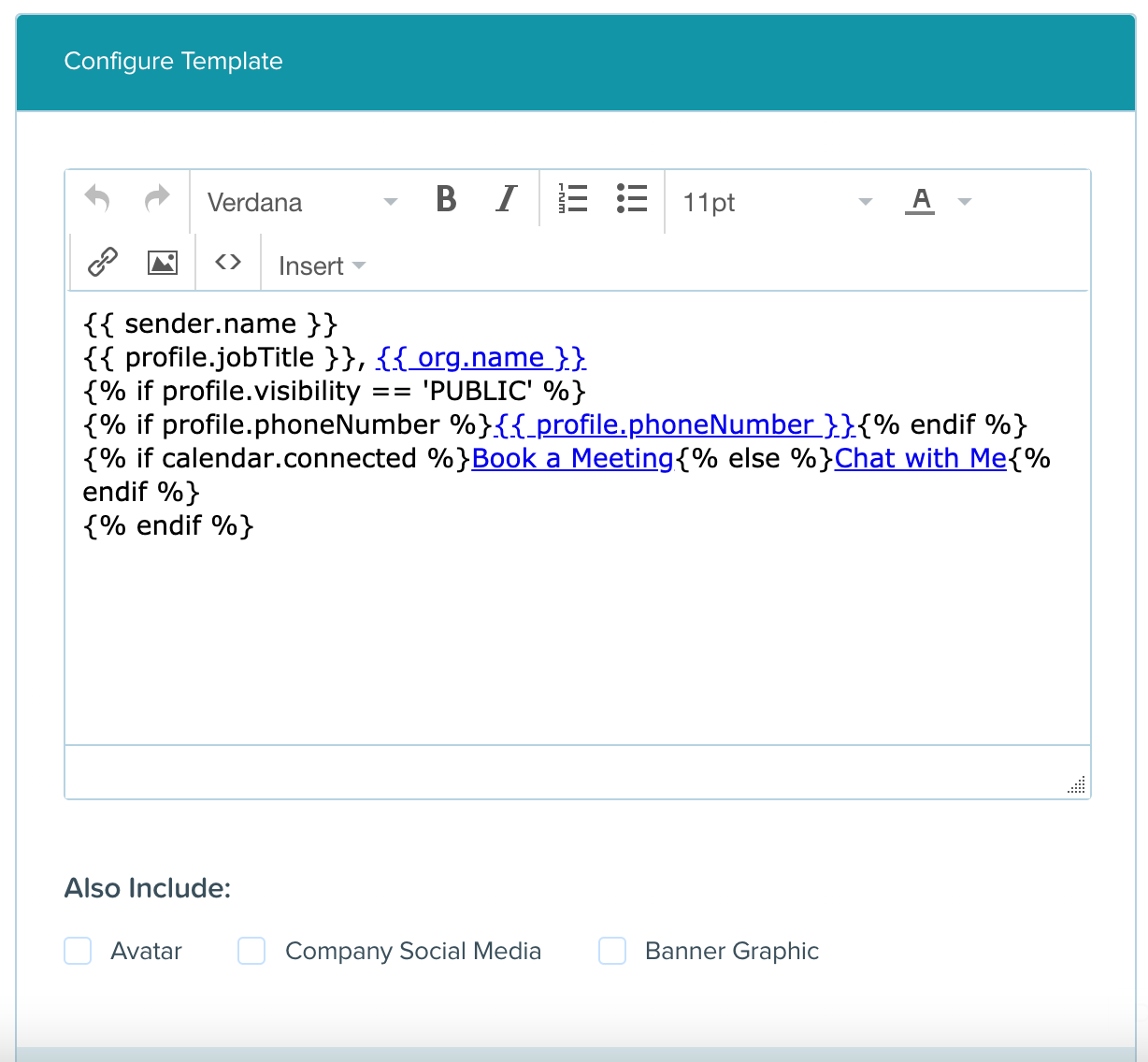Open the source code view icon

pyautogui.click(x=228, y=263)
